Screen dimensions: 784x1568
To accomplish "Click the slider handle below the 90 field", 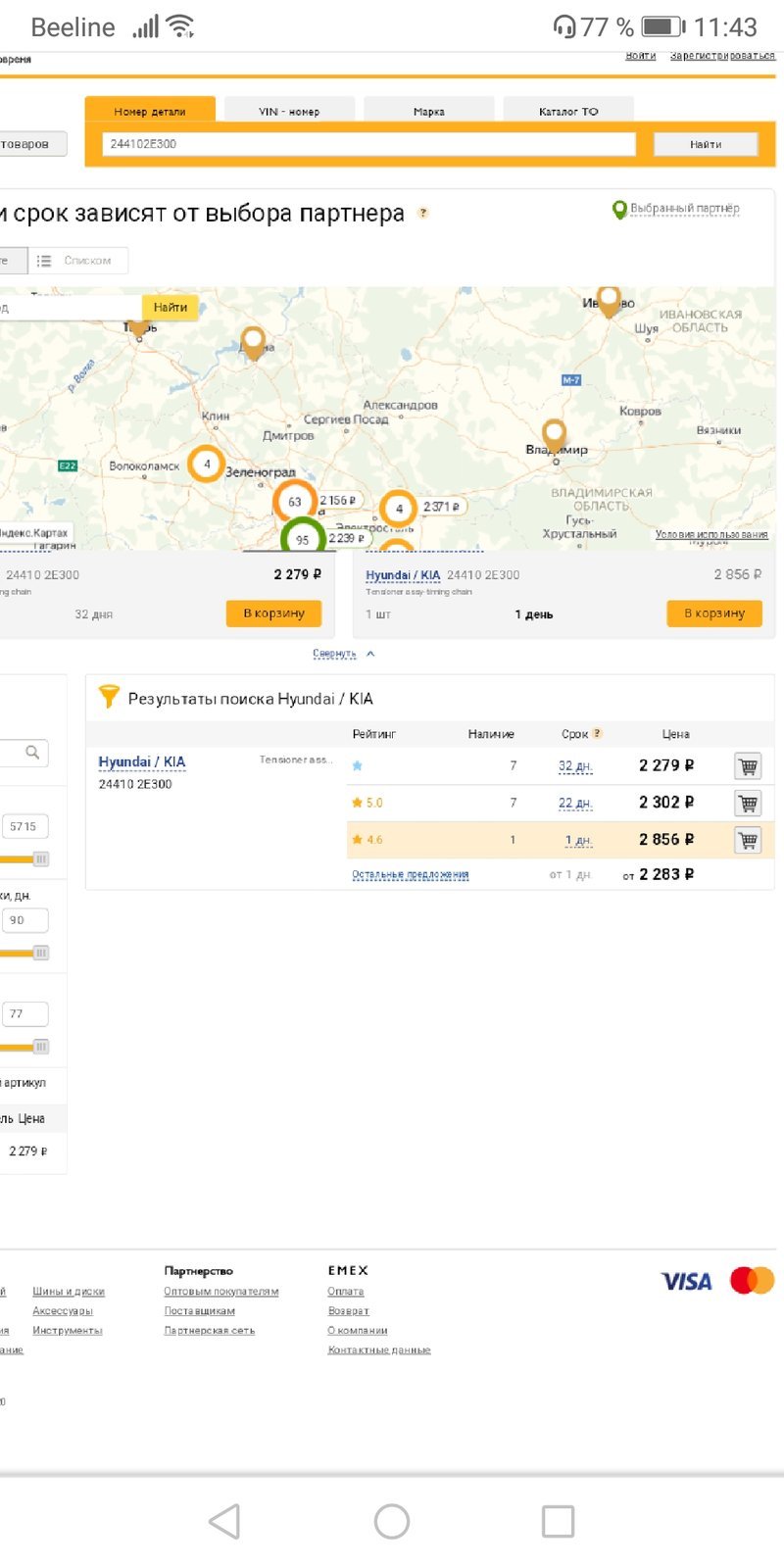I will tap(41, 953).
